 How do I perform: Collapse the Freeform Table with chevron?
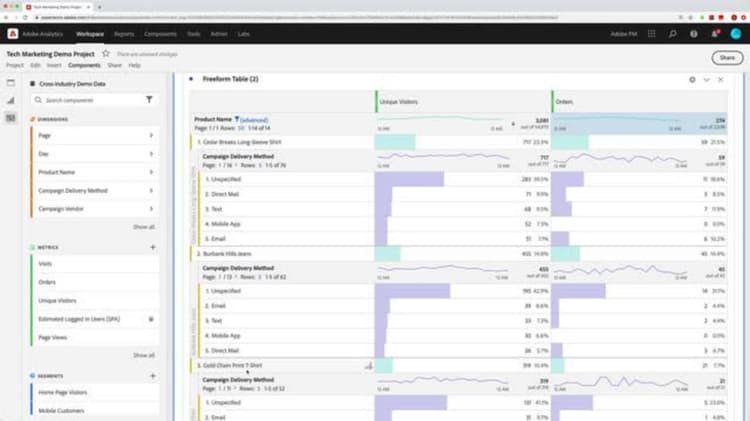pos(706,80)
